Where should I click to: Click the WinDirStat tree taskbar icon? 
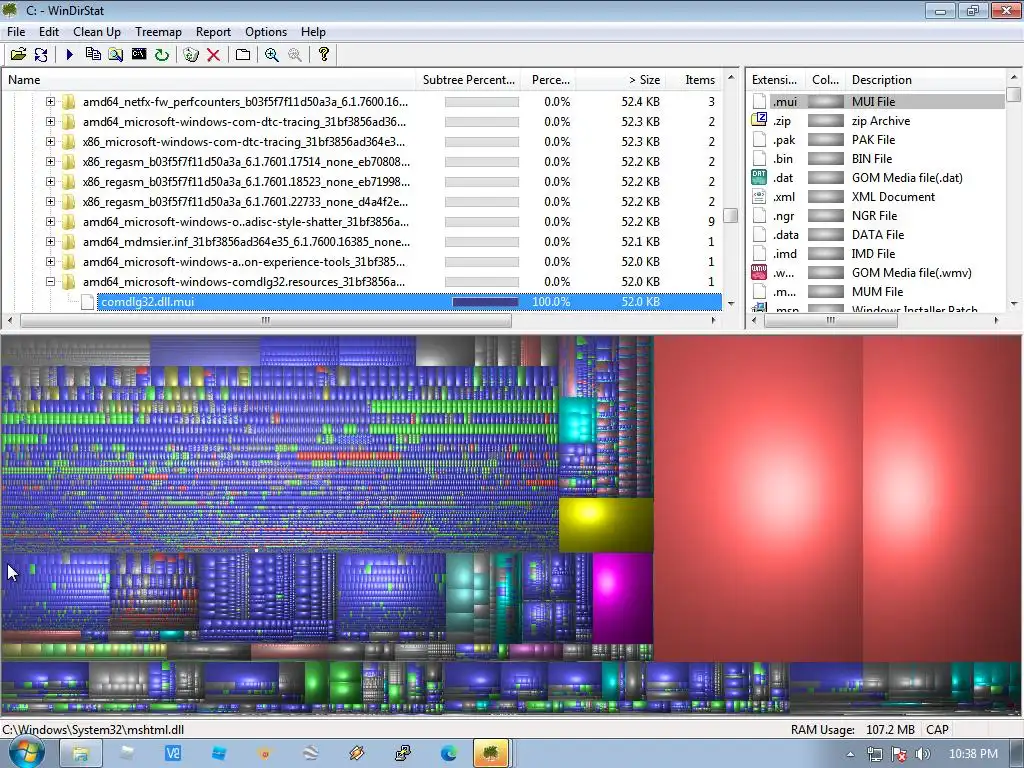click(x=491, y=754)
